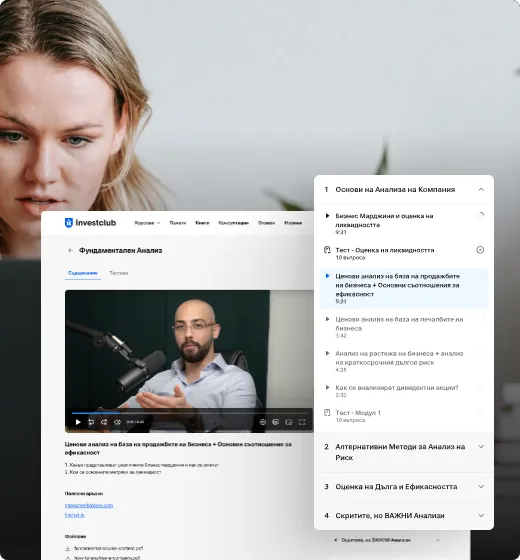
Task: Click module title Основи на Анализа на Компания
Action: pyautogui.click(x=395, y=190)
